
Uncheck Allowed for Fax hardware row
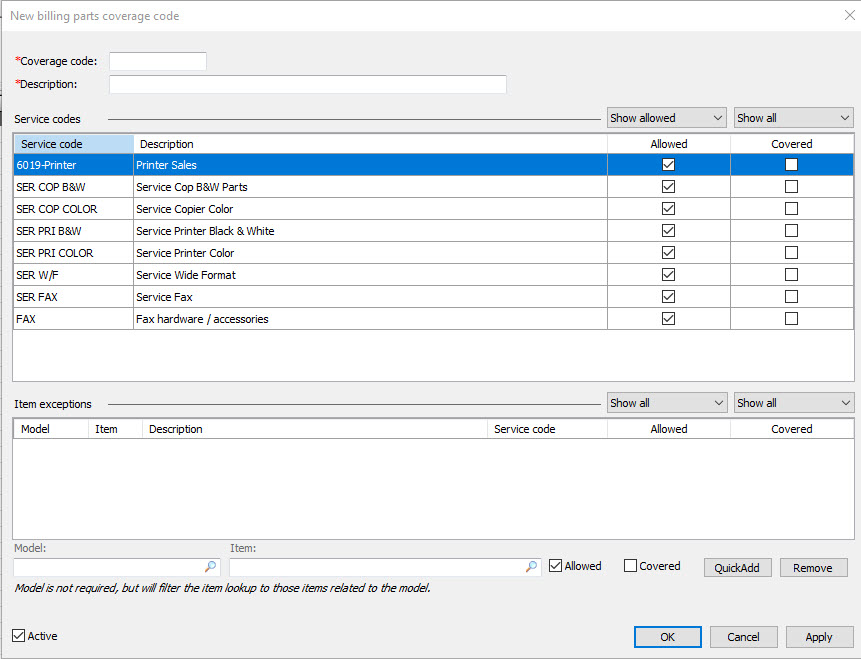[x=668, y=318]
